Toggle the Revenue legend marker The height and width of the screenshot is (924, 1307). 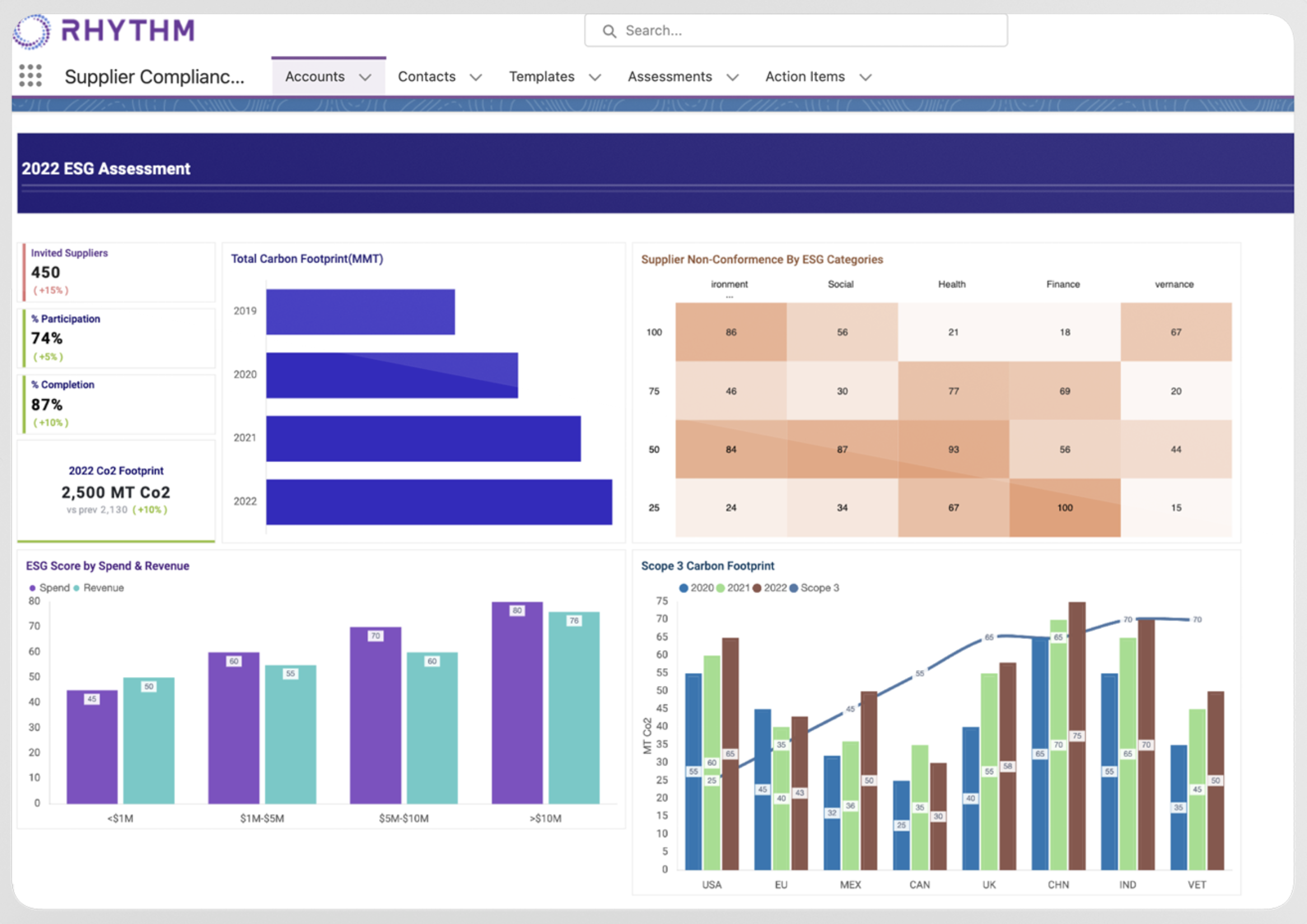[x=77, y=588]
